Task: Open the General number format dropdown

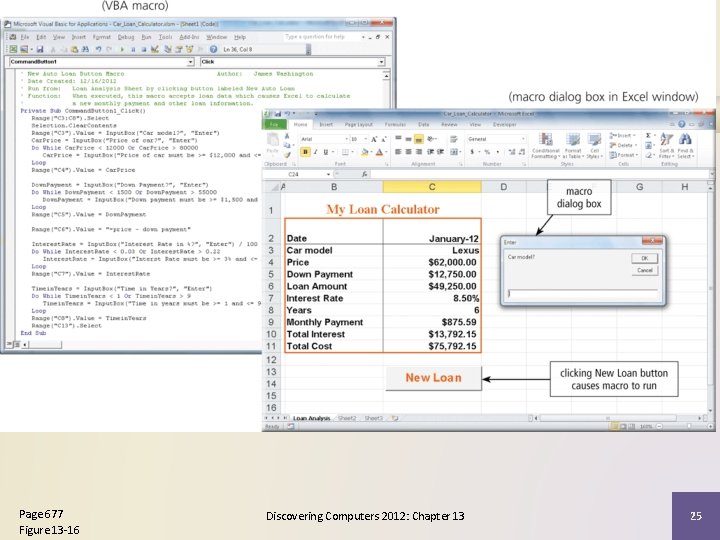Action: [x=523, y=139]
